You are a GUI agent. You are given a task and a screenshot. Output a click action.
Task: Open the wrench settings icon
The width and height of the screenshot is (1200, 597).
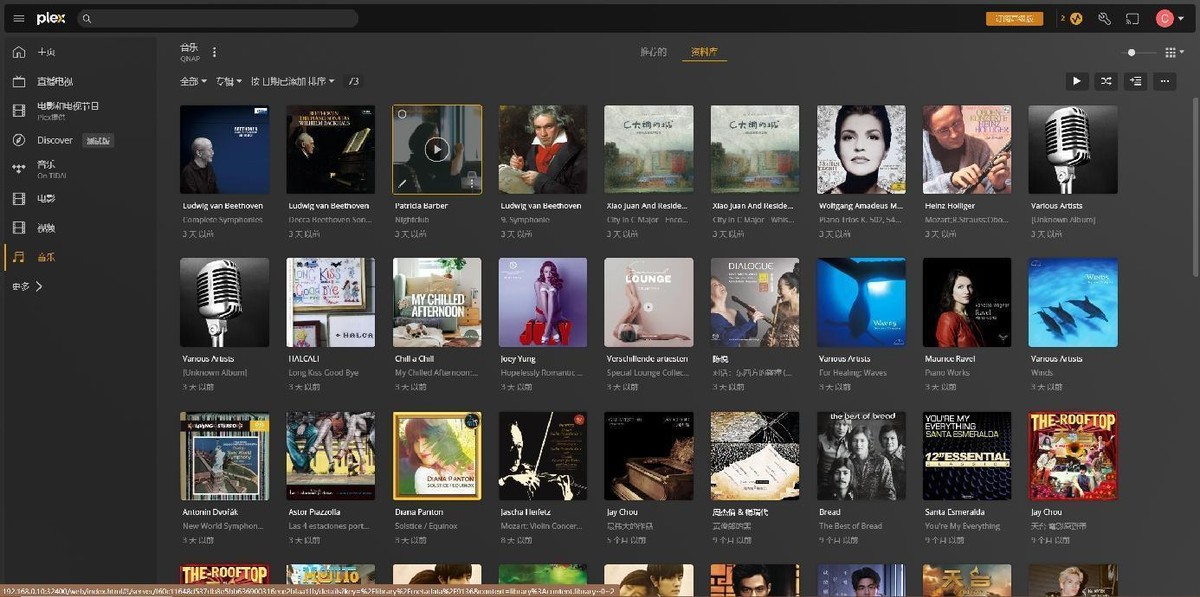click(1104, 18)
